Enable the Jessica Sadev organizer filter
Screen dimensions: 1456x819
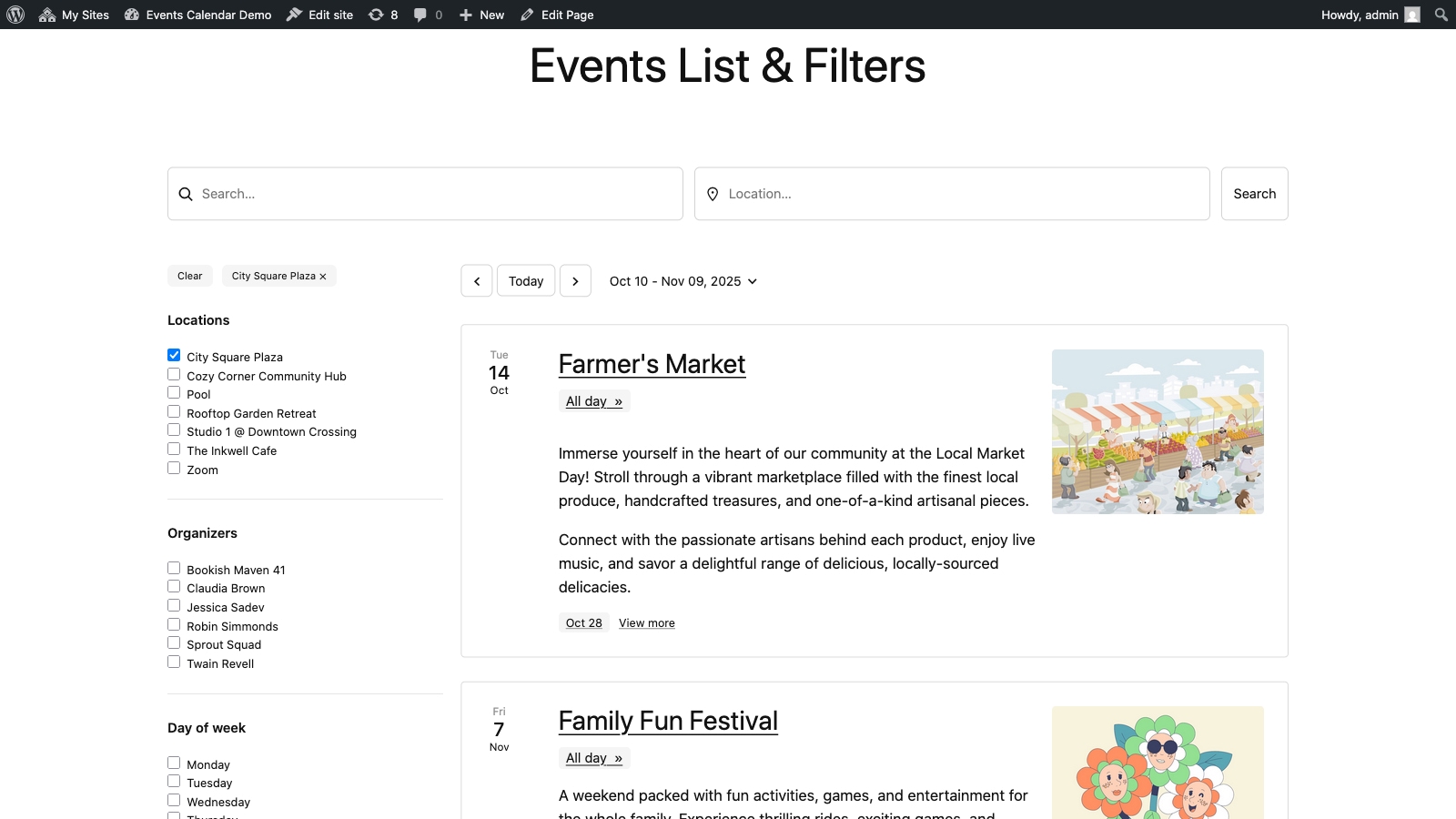pos(174,606)
